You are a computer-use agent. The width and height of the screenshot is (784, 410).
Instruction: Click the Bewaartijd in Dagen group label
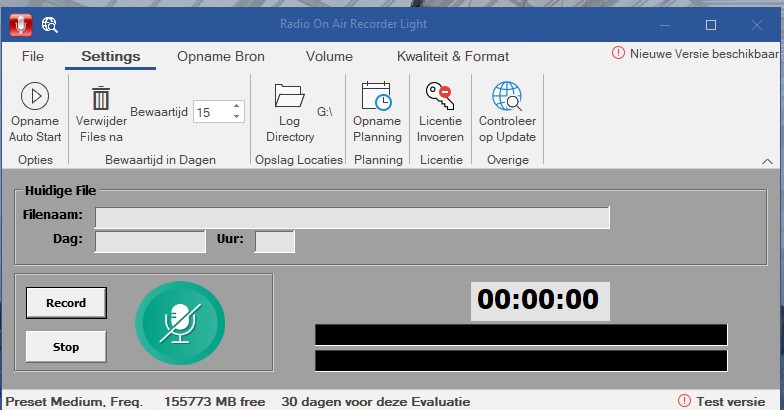pos(160,160)
